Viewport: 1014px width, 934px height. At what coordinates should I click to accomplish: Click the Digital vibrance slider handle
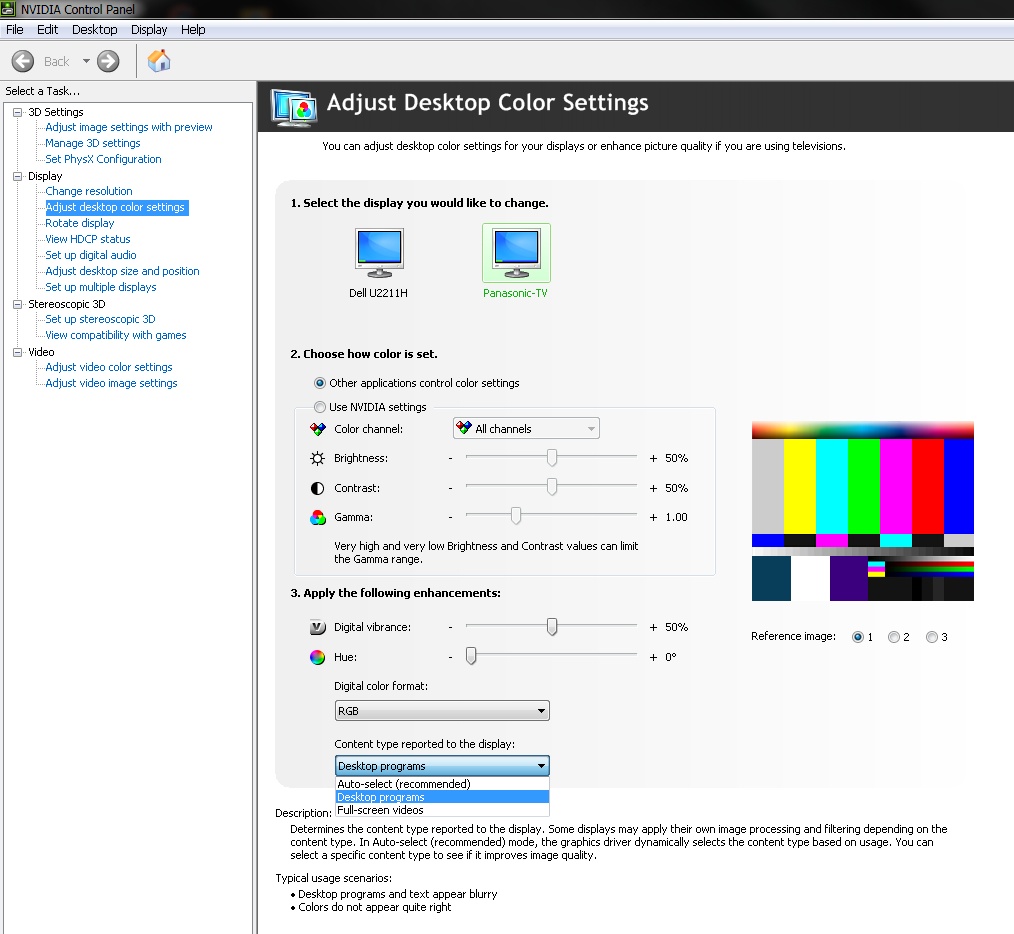(552, 626)
